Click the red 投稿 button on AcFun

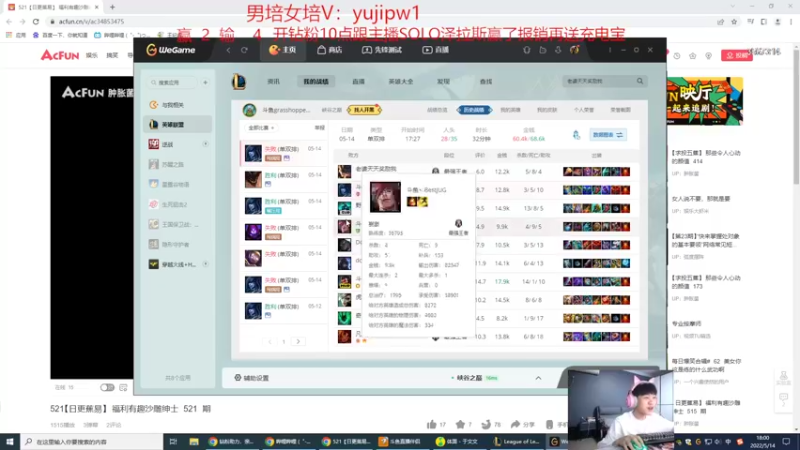737,55
